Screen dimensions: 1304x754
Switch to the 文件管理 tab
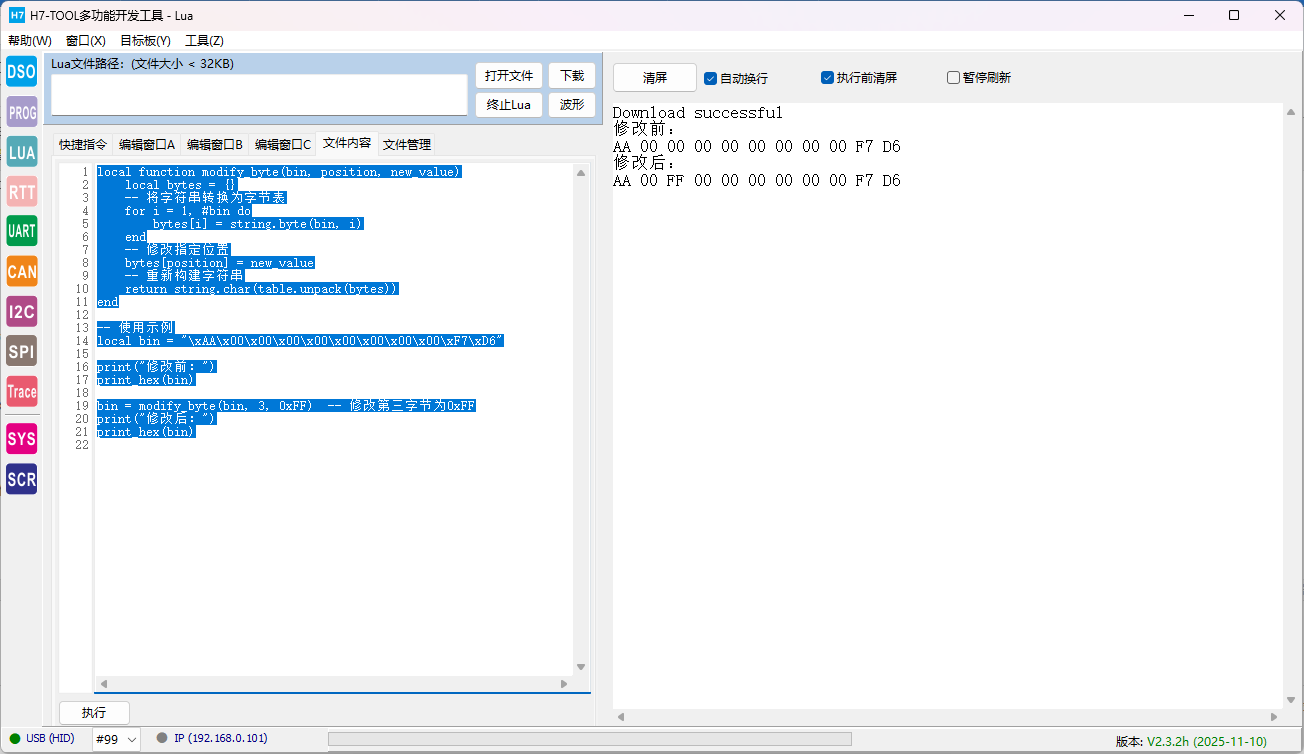(x=407, y=144)
